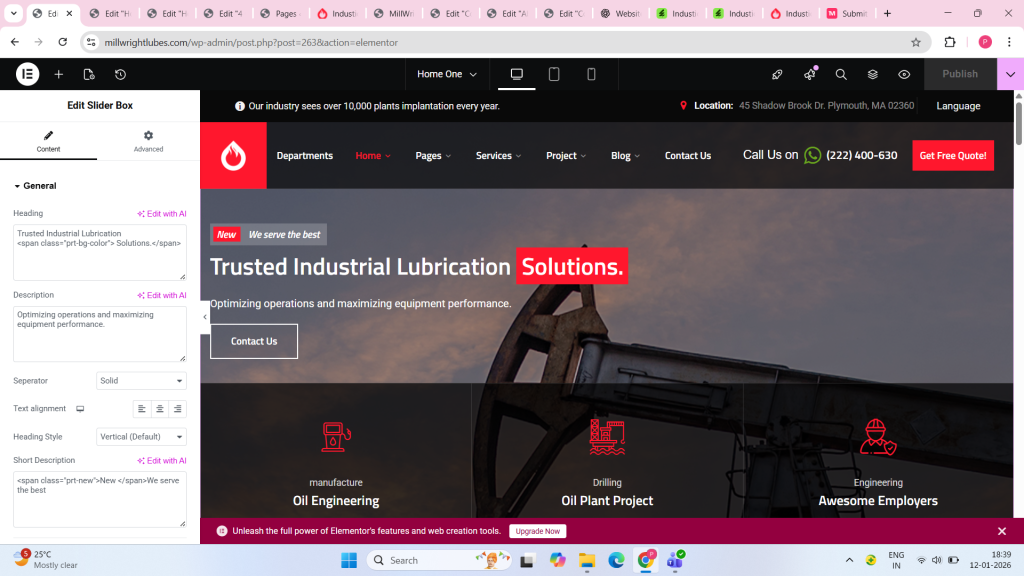
Task: Open the Seperator dropdown
Action: tap(141, 381)
